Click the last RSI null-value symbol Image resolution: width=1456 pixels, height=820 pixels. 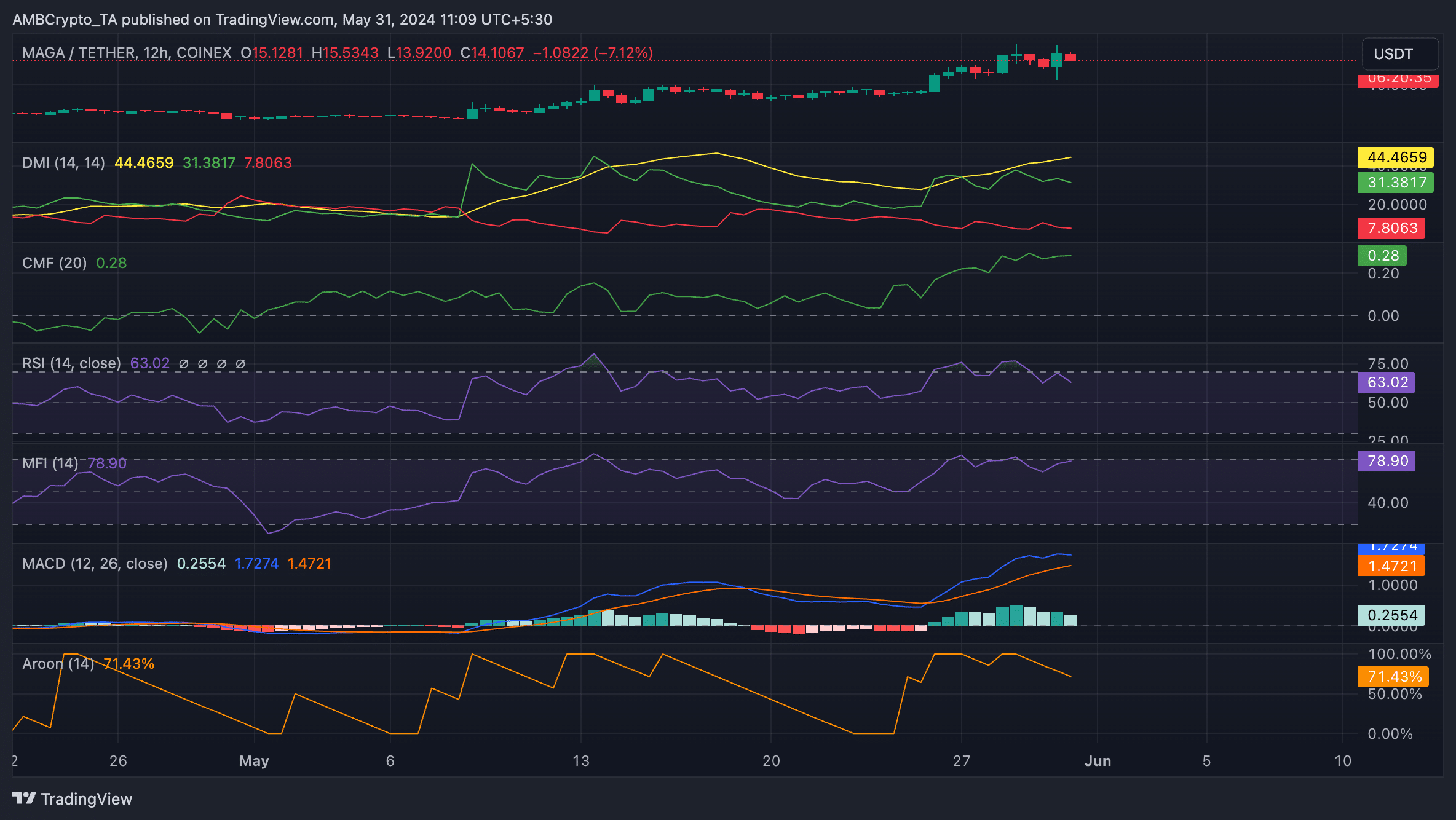(240, 364)
